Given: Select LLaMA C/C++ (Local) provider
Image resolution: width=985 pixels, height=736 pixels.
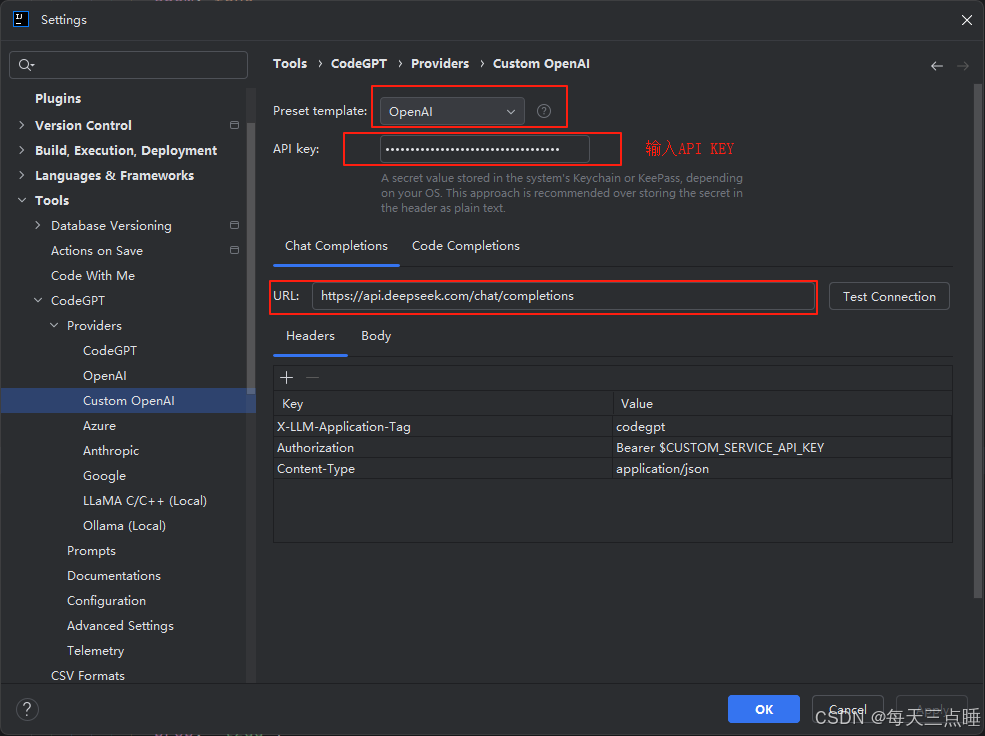Looking at the screenshot, I should pos(144,501).
